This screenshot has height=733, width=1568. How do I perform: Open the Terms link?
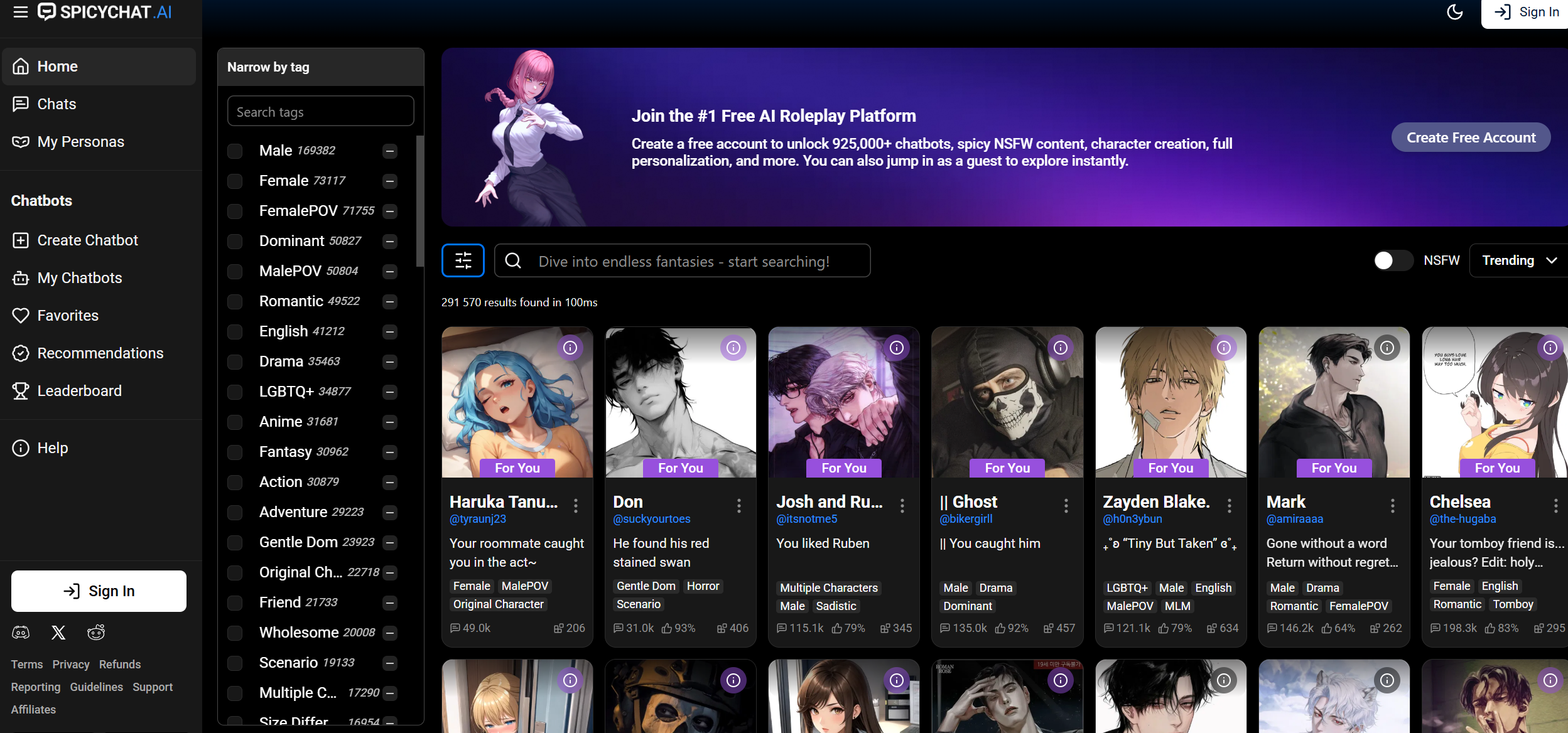[x=27, y=665]
